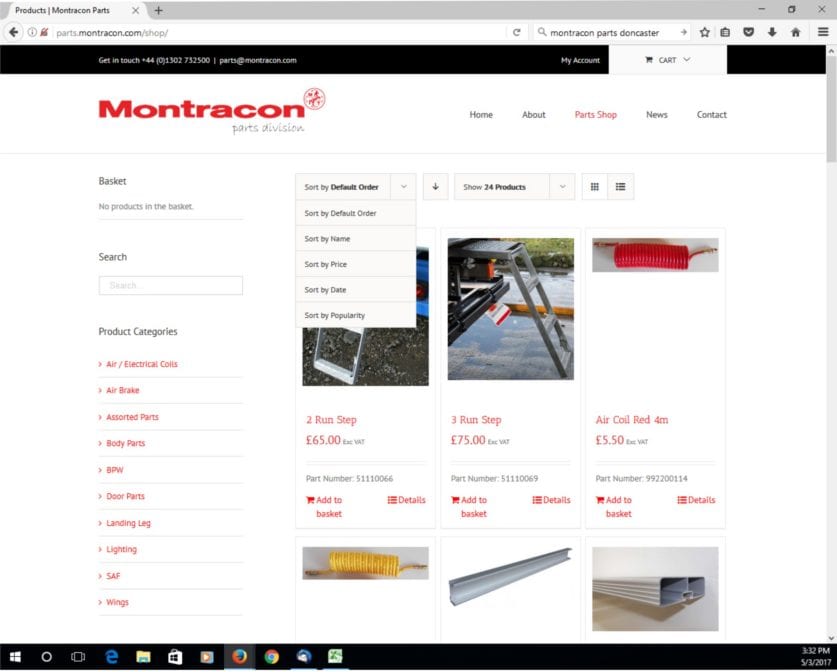The height and width of the screenshot is (672, 837).
Task: Browse the Body Parts category
Action: tap(125, 443)
